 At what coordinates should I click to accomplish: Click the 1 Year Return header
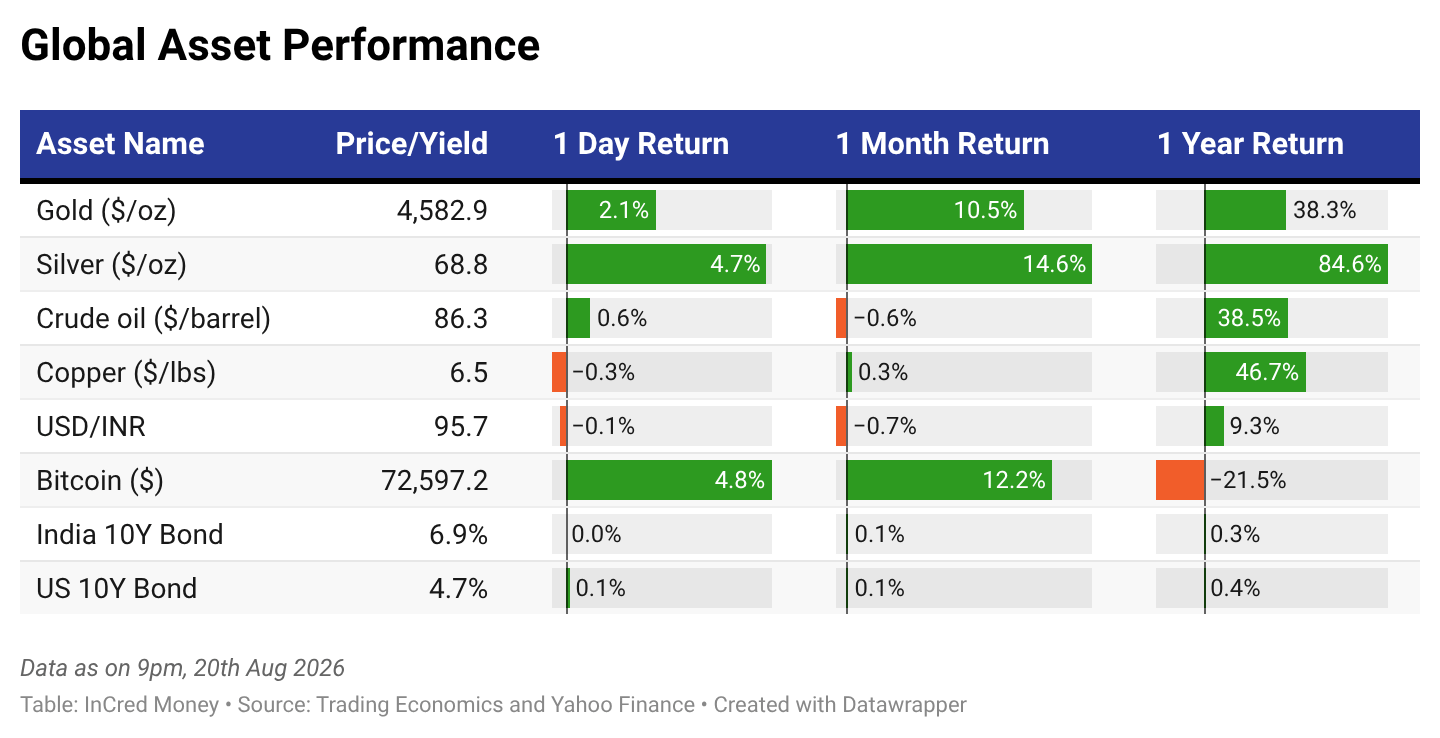1250,144
